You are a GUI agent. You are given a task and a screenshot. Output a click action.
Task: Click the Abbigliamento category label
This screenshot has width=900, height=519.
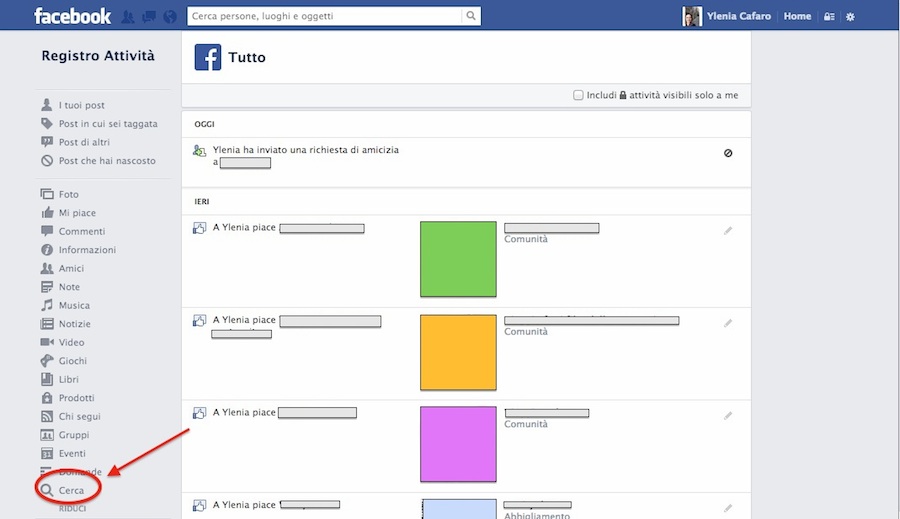537,515
